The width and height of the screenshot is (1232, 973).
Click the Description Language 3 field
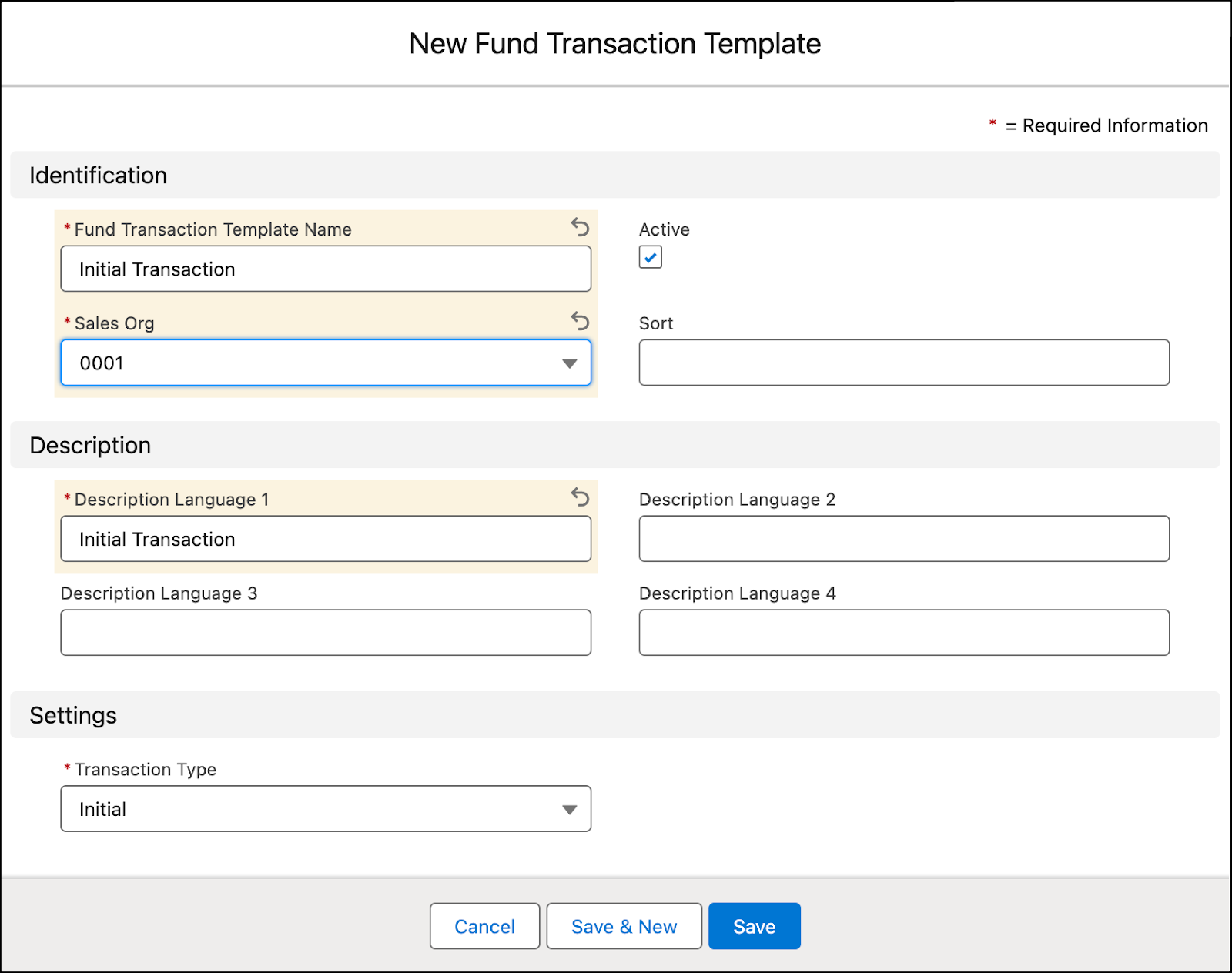pyautogui.click(x=326, y=633)
